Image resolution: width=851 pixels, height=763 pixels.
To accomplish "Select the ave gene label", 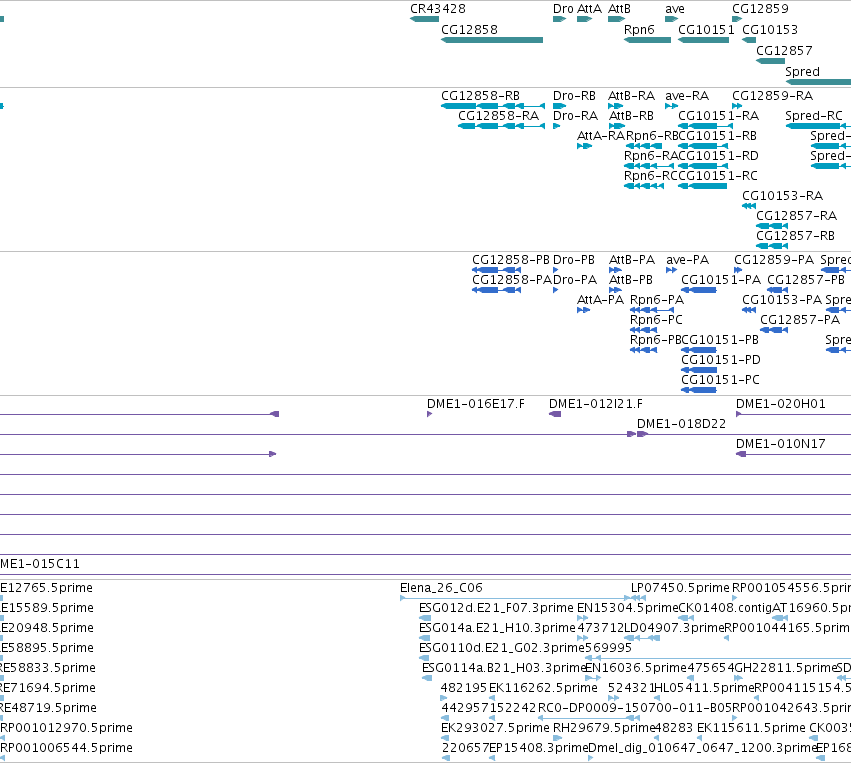I will pyautogui.click(x=675, y=9).
